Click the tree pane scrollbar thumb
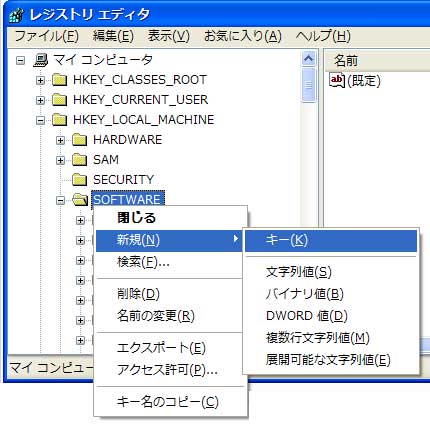The width and height of the screenshot is (430, 435). [x=308, y=85]
